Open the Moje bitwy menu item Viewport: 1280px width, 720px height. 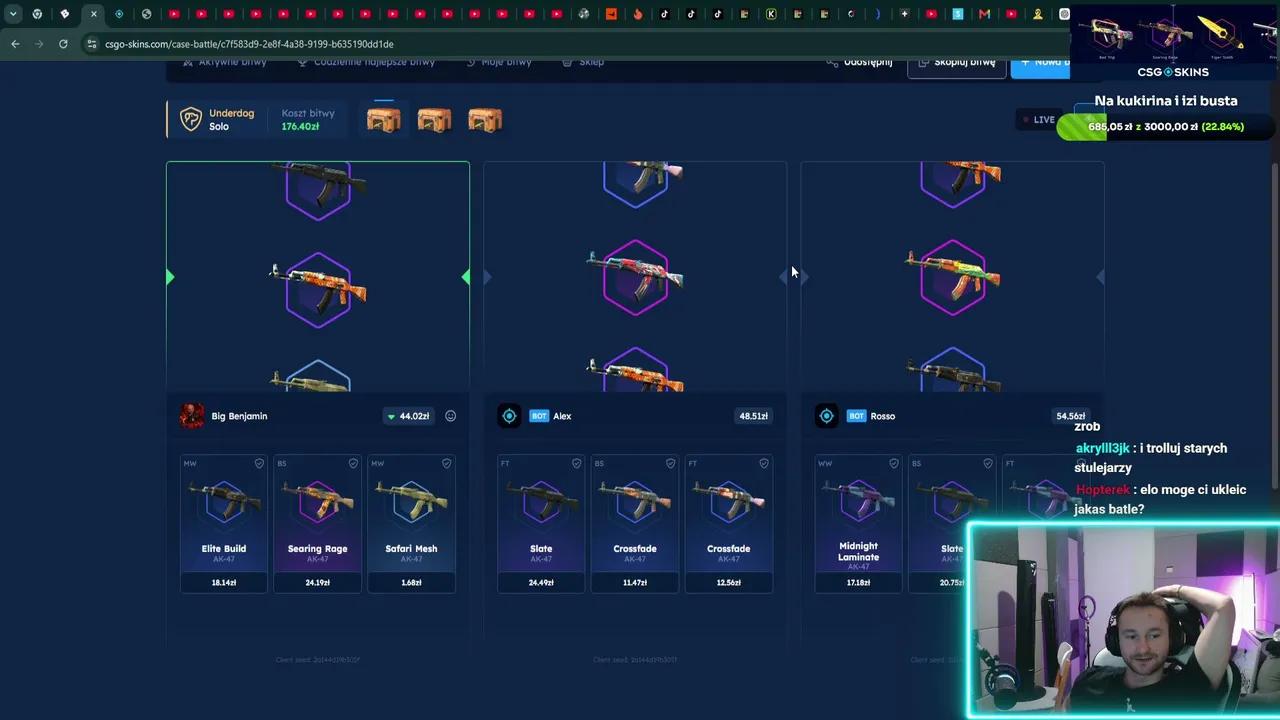point(498,62)
